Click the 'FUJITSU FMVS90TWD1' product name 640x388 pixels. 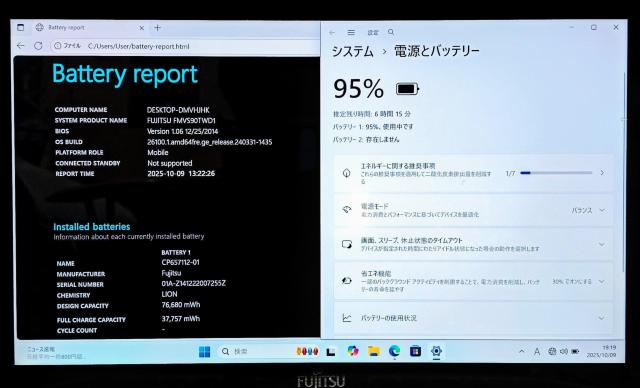tap(181, 121)
